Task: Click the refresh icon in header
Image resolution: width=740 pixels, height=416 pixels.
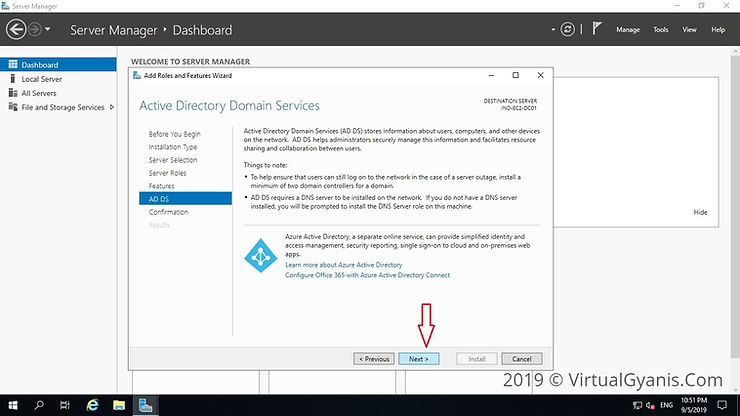Action: click(x=567, y=29)
